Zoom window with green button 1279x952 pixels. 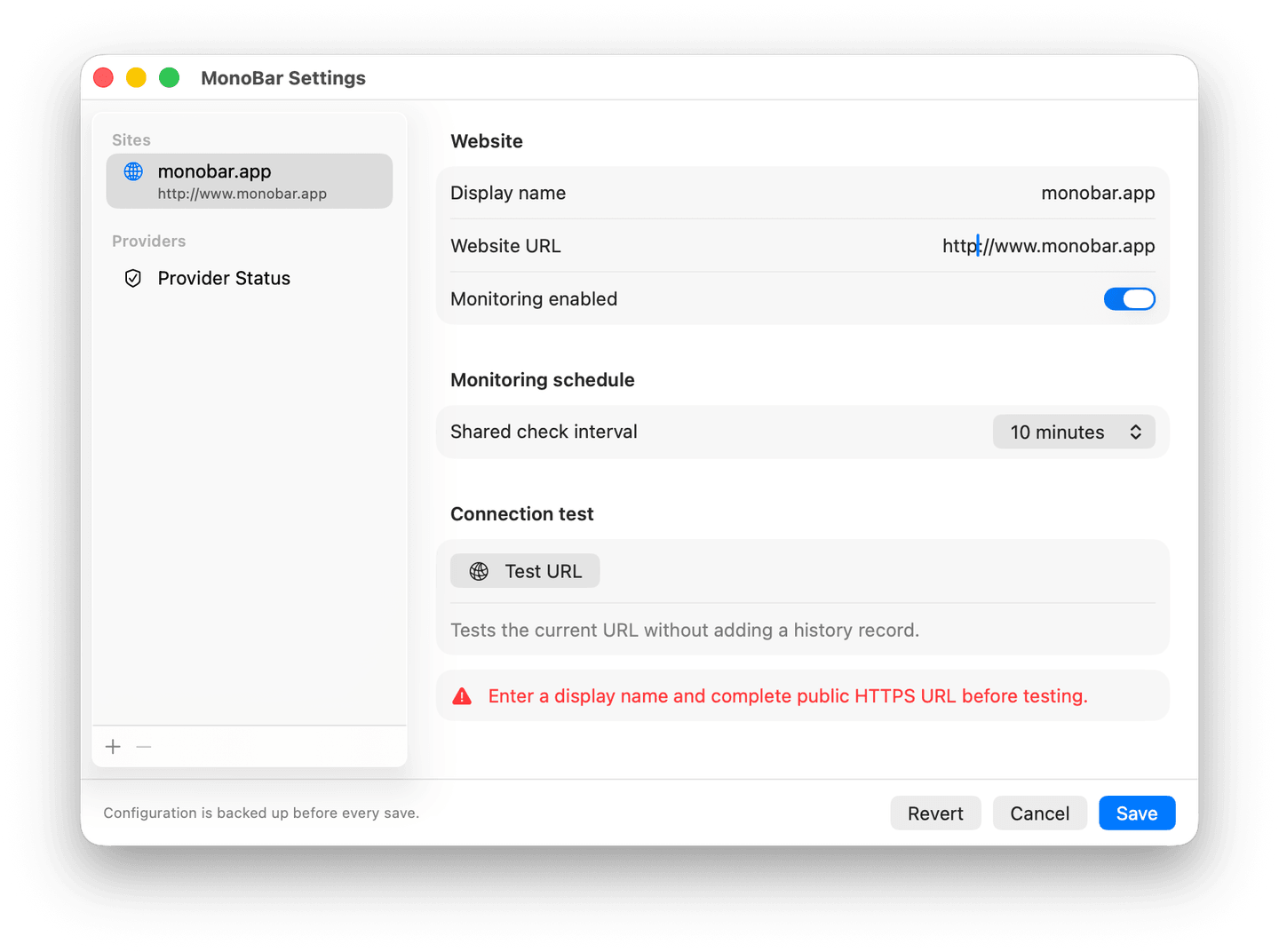(169, 77)
